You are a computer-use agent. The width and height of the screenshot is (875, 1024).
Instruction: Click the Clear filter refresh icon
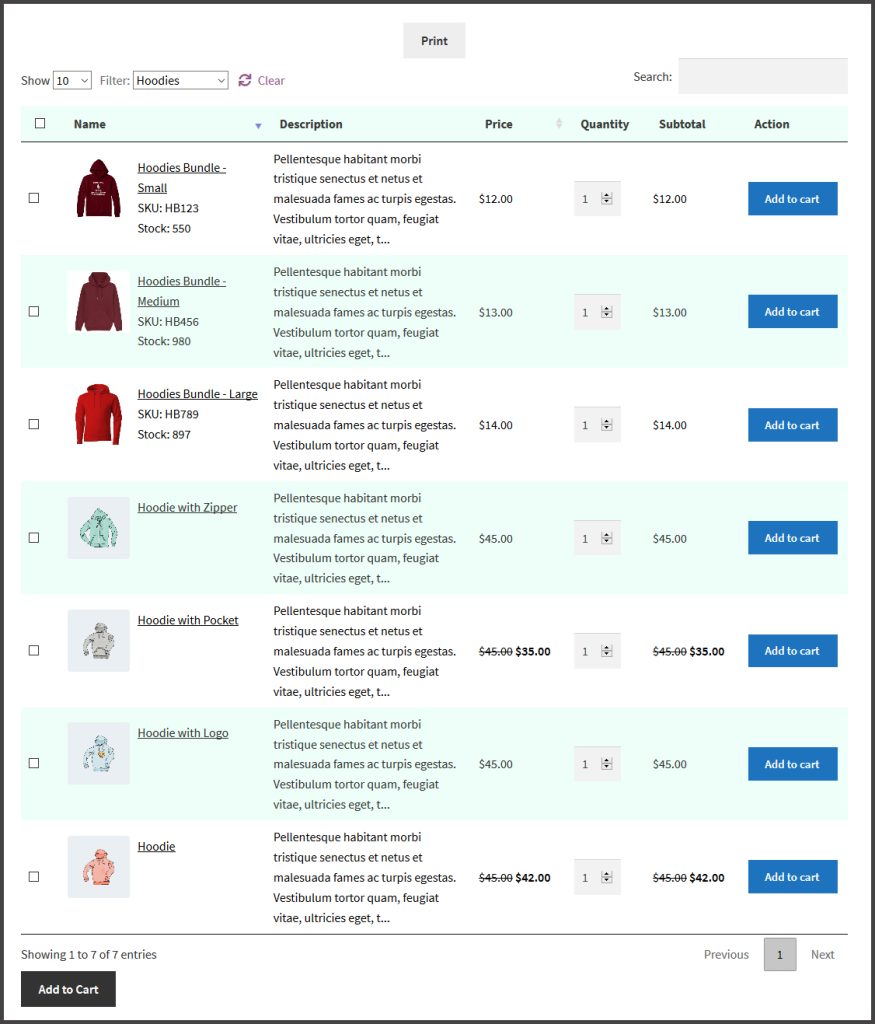(245, 80)
